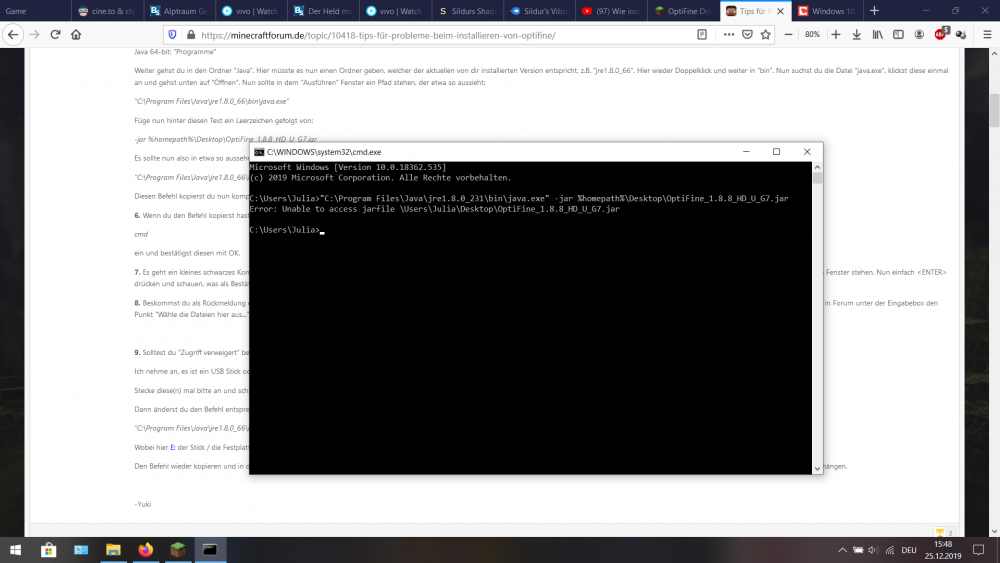Reset zoom level showing 80%
The height and width of the screenshot is (563, 1000).
(812, 34)
